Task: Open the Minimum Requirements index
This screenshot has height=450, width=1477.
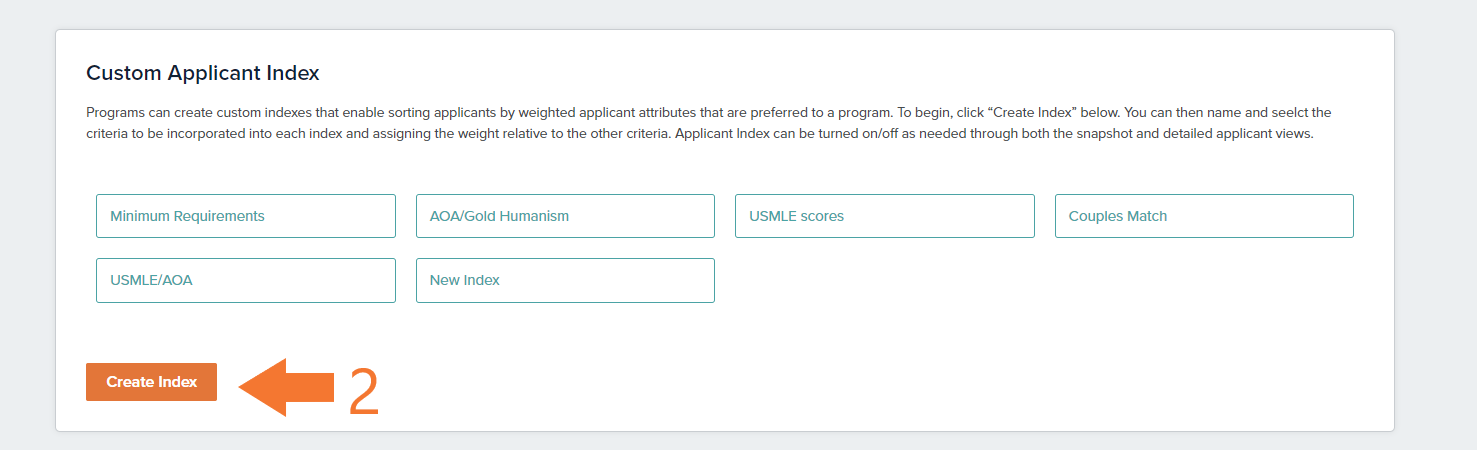Action: (x=246, y=216)
